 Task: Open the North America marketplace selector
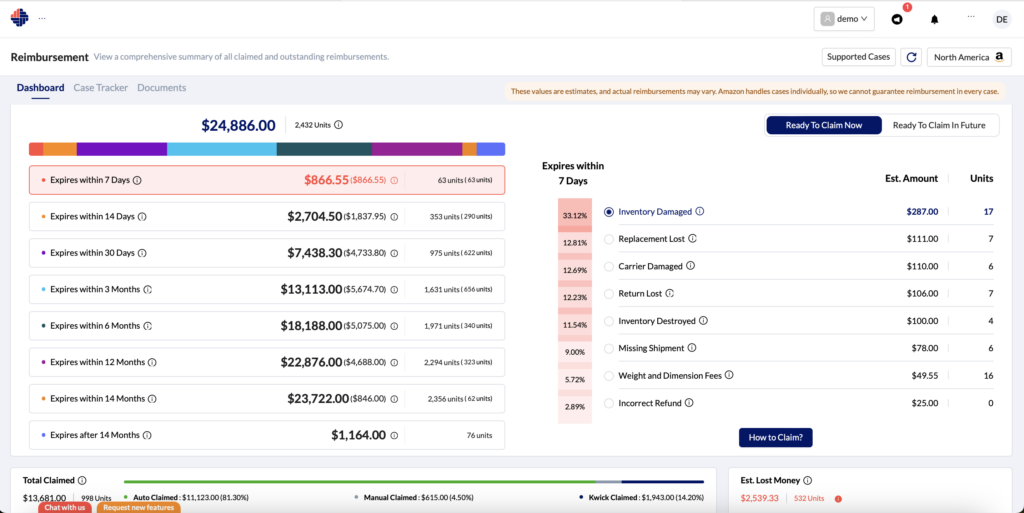969,57
